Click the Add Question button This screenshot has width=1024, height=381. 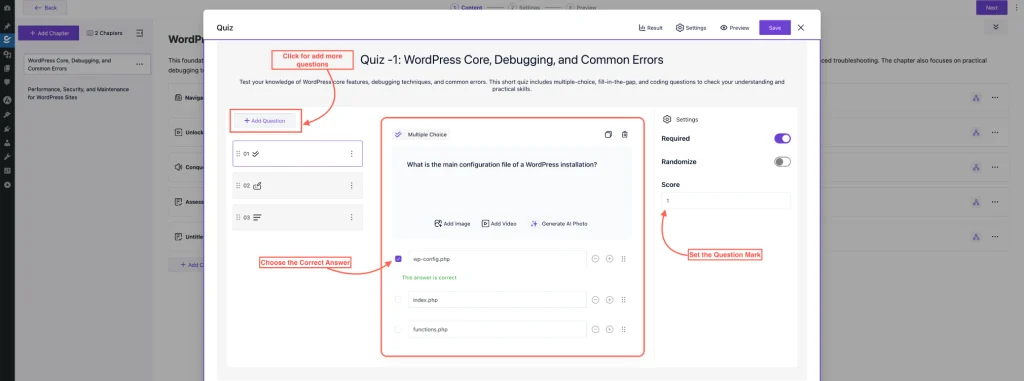pos(264,121)
